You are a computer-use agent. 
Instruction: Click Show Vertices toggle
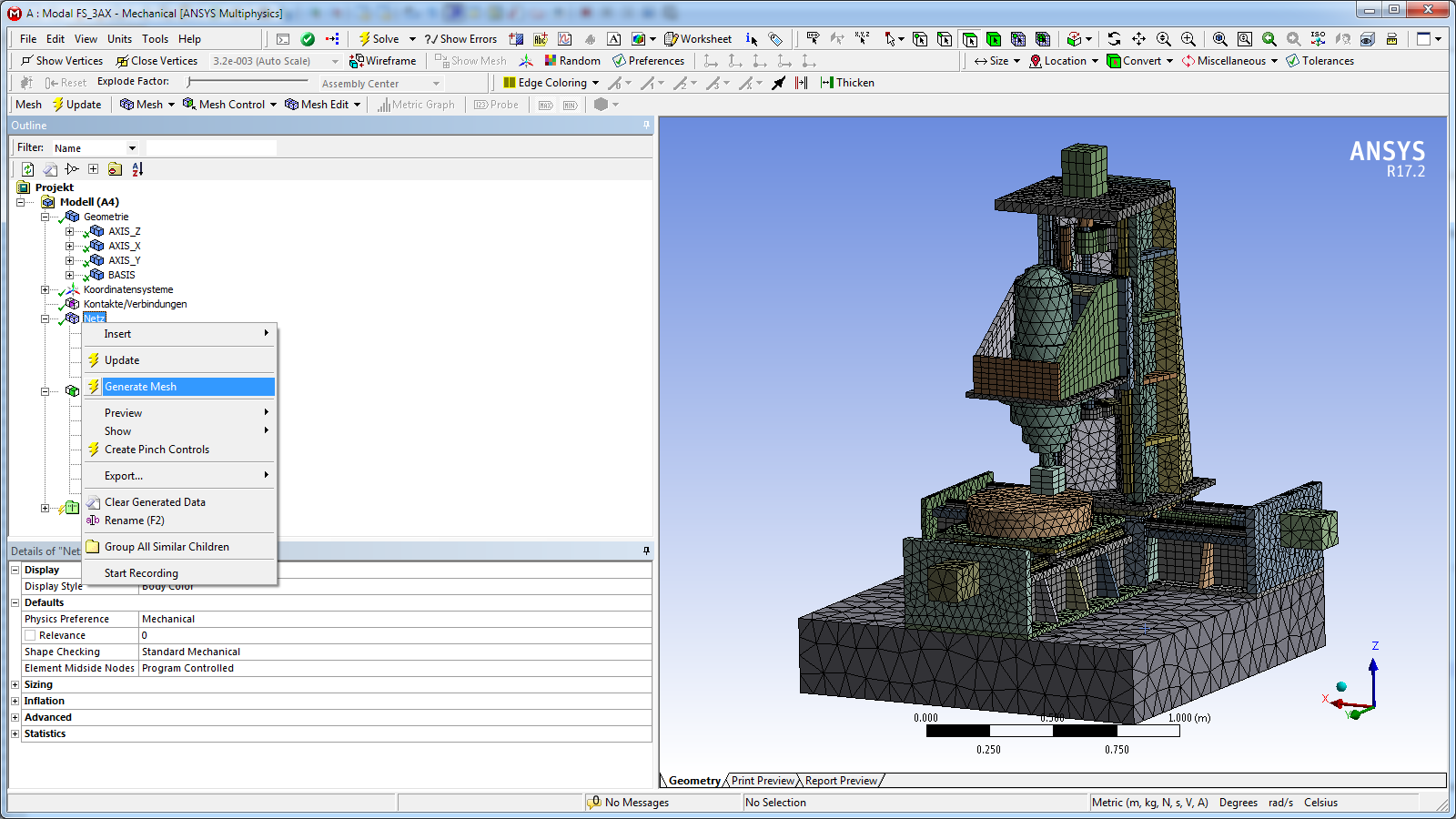pos(62,61)
